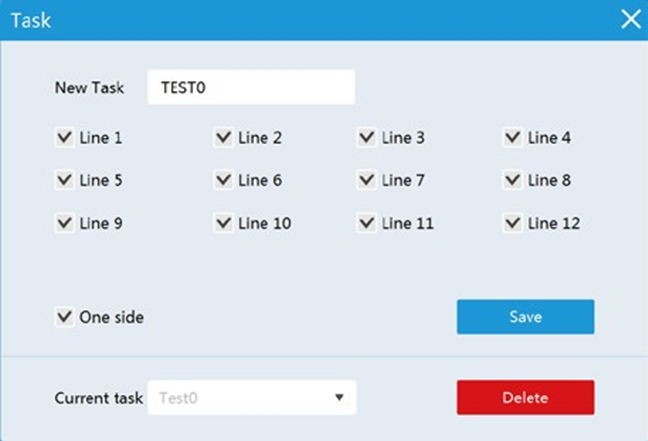Save the new task
The height and width of the screenshot is (441, 648).
525,317
